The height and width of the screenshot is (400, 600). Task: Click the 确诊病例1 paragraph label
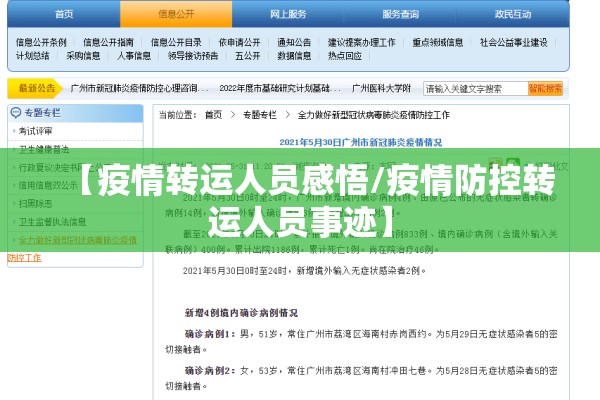pyautogui.click(x=210, y=334)
